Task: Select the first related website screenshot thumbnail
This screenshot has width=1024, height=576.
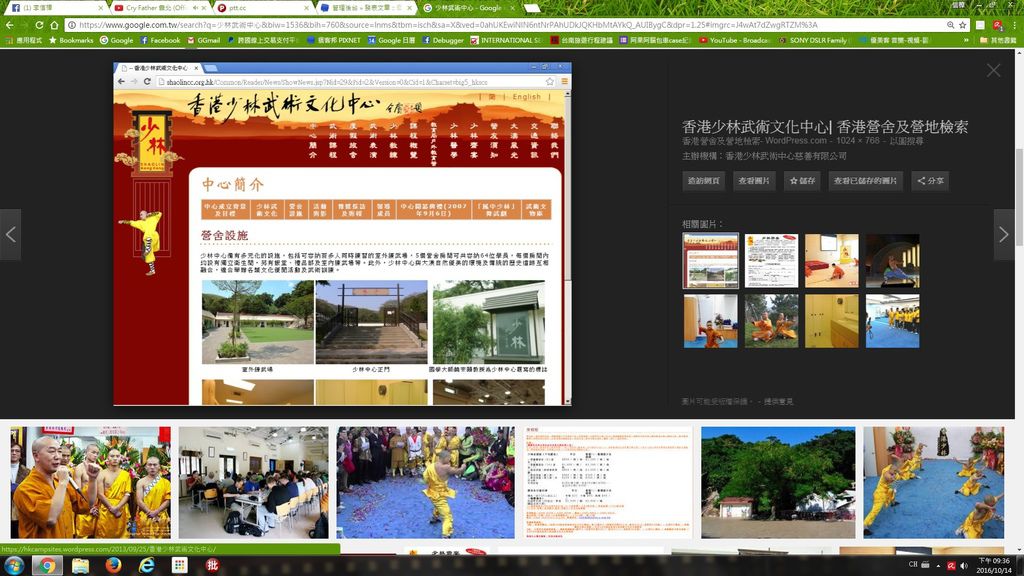Action: tap(711, 261)
